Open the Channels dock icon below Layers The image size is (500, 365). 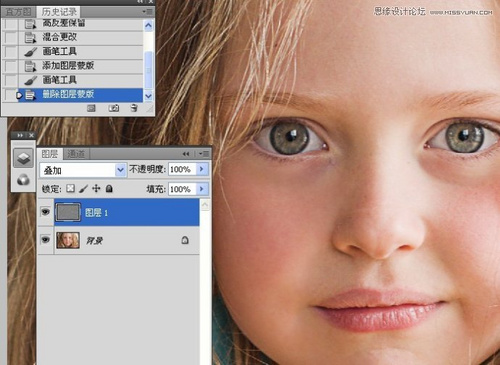(x=23, y=180)
